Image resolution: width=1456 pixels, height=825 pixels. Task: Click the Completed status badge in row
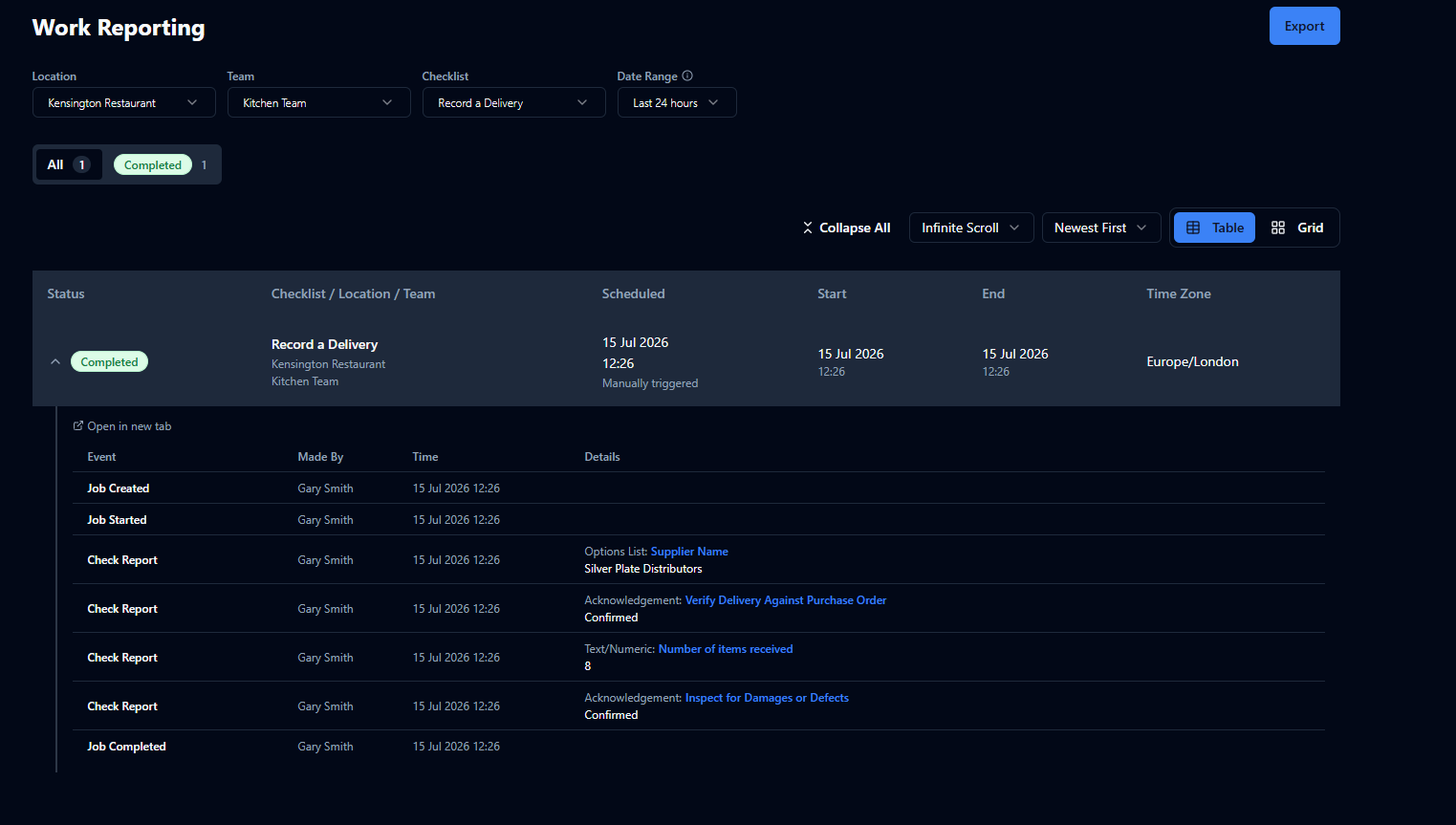[109, 361]
